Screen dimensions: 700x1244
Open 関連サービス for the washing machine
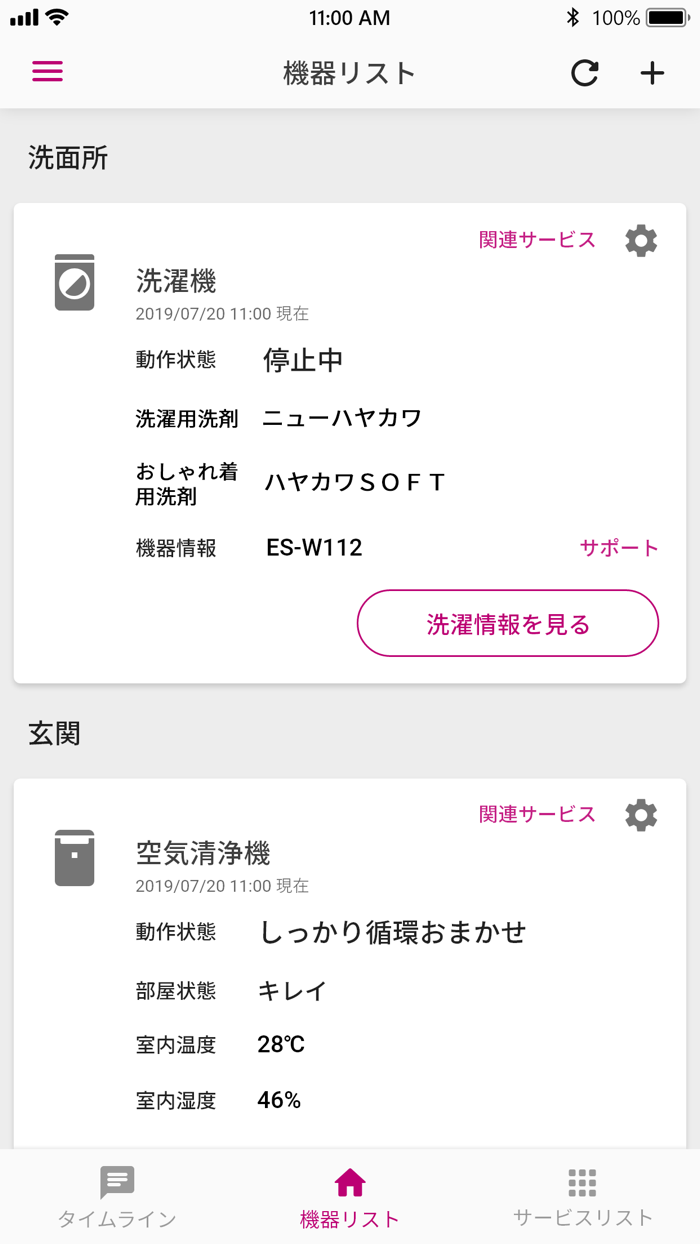[x=537, y=240]
